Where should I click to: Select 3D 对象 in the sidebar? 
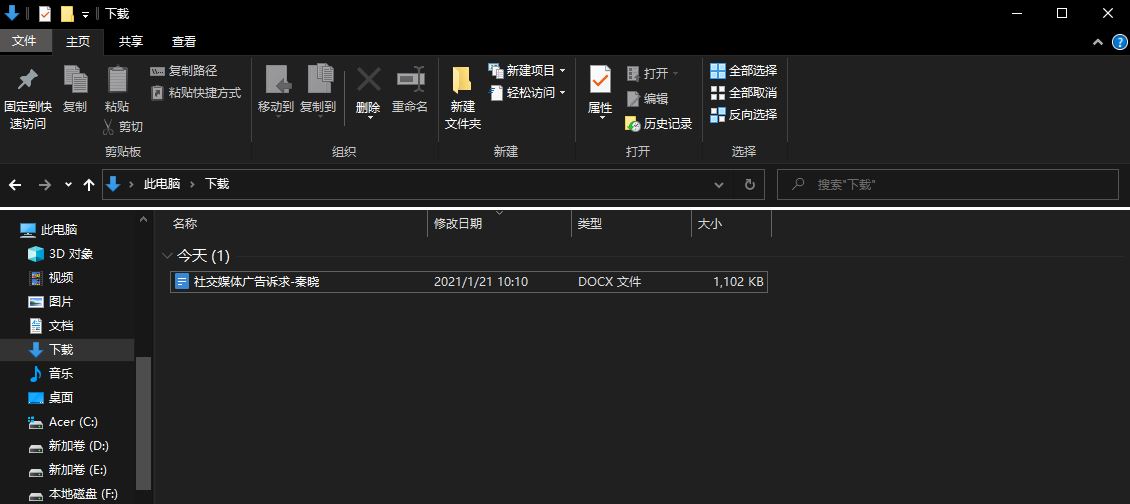pos(61,254)
